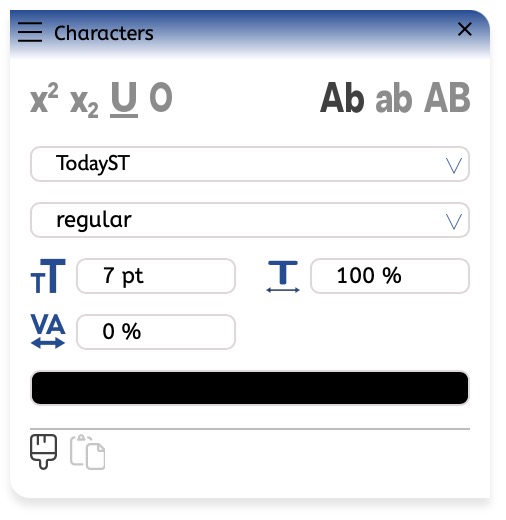Image resolution: width=506 pixels, height=520 pixels.
Task: Click the horizontal scaling T icon
Action: point(283,277)
